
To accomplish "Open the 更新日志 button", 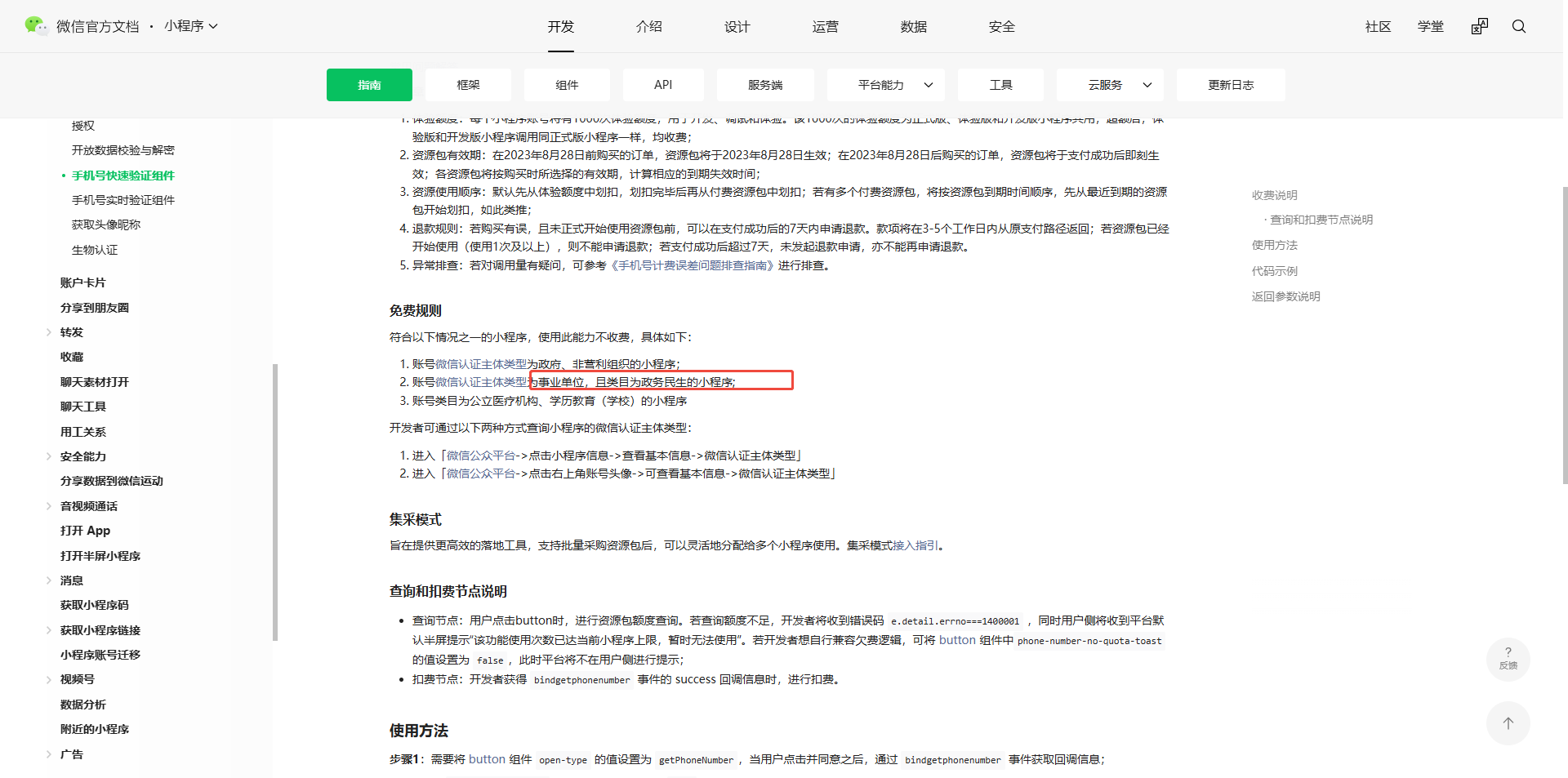I will 1231,85.
